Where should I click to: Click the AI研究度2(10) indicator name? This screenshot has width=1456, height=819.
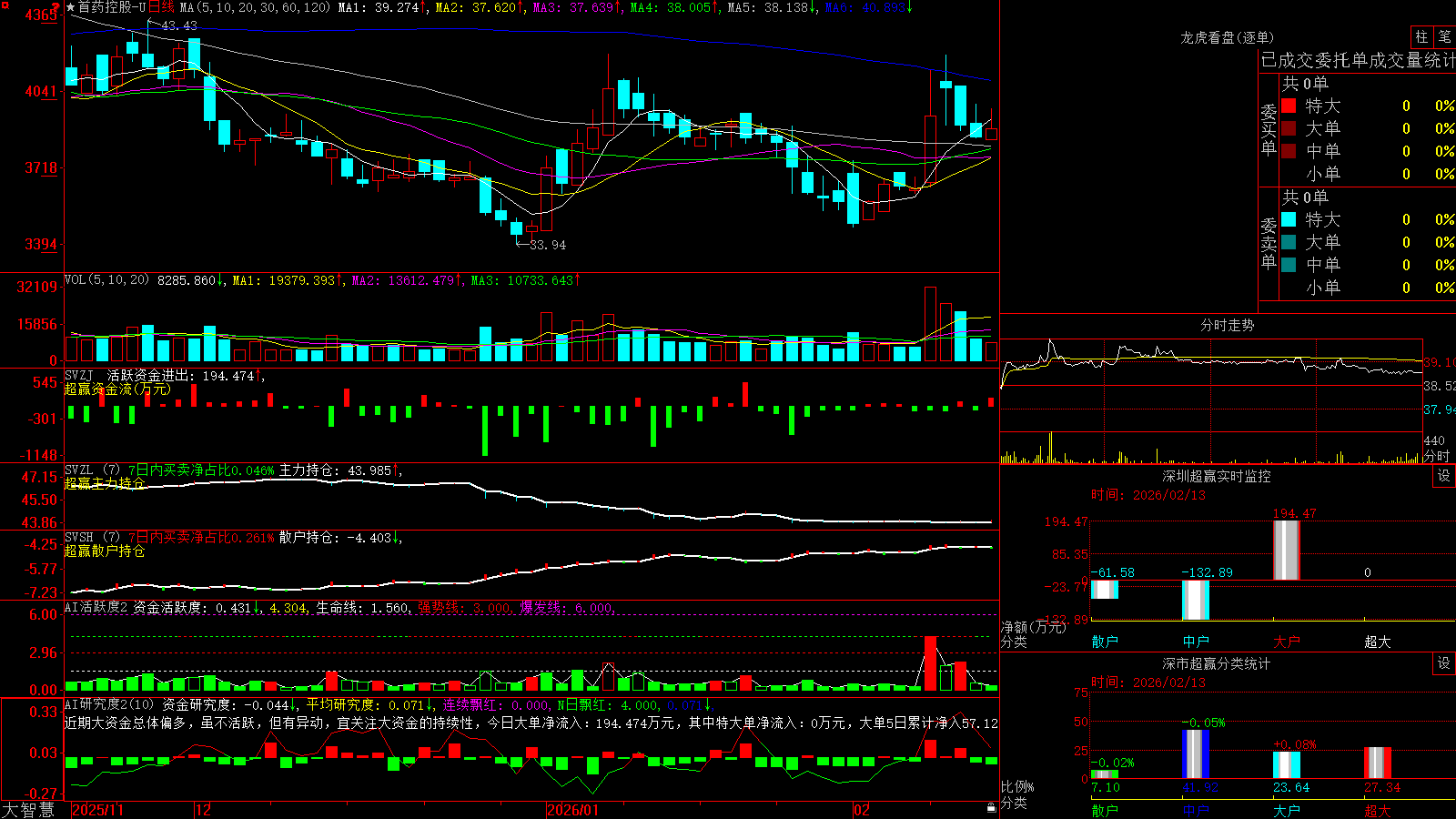109,704
